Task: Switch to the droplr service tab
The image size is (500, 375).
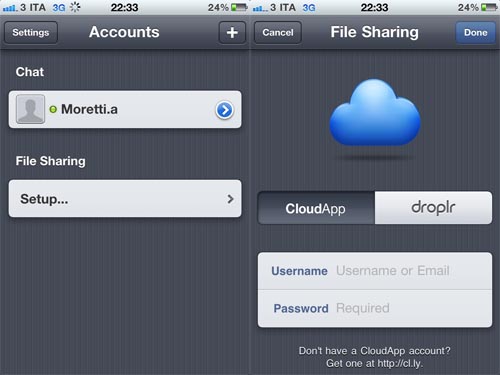Action: (433, 208)
